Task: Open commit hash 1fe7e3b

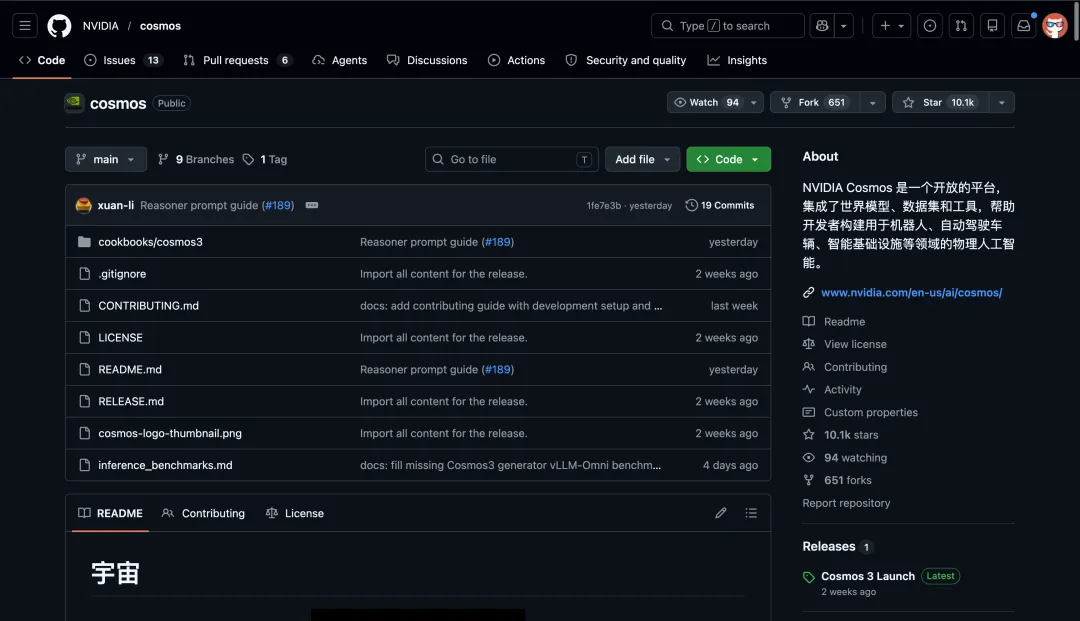Action: [603, 206]
